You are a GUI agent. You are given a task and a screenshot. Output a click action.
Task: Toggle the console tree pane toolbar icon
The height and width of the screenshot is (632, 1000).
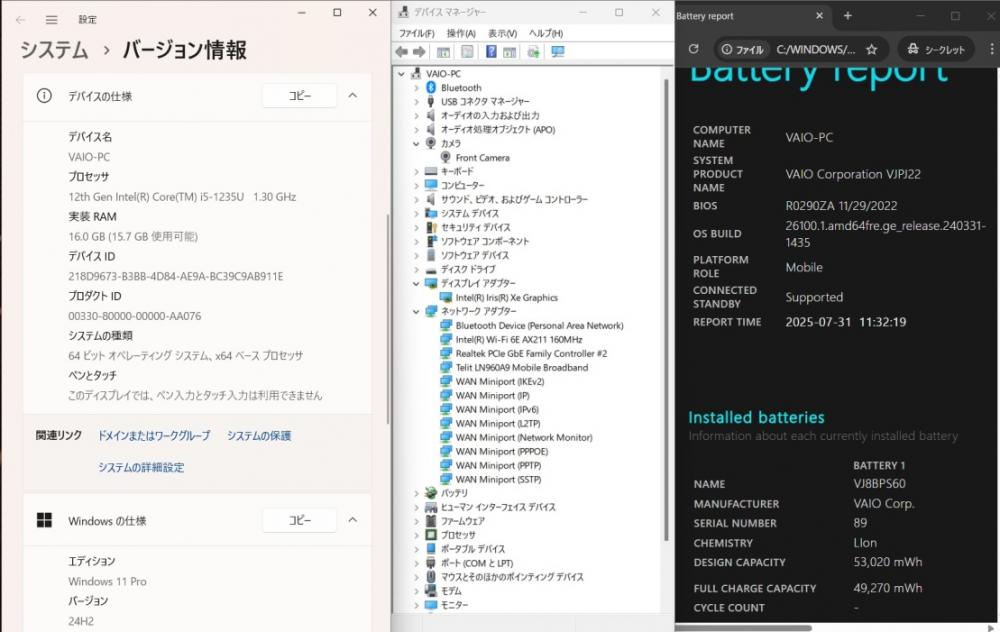coord(443,52)
